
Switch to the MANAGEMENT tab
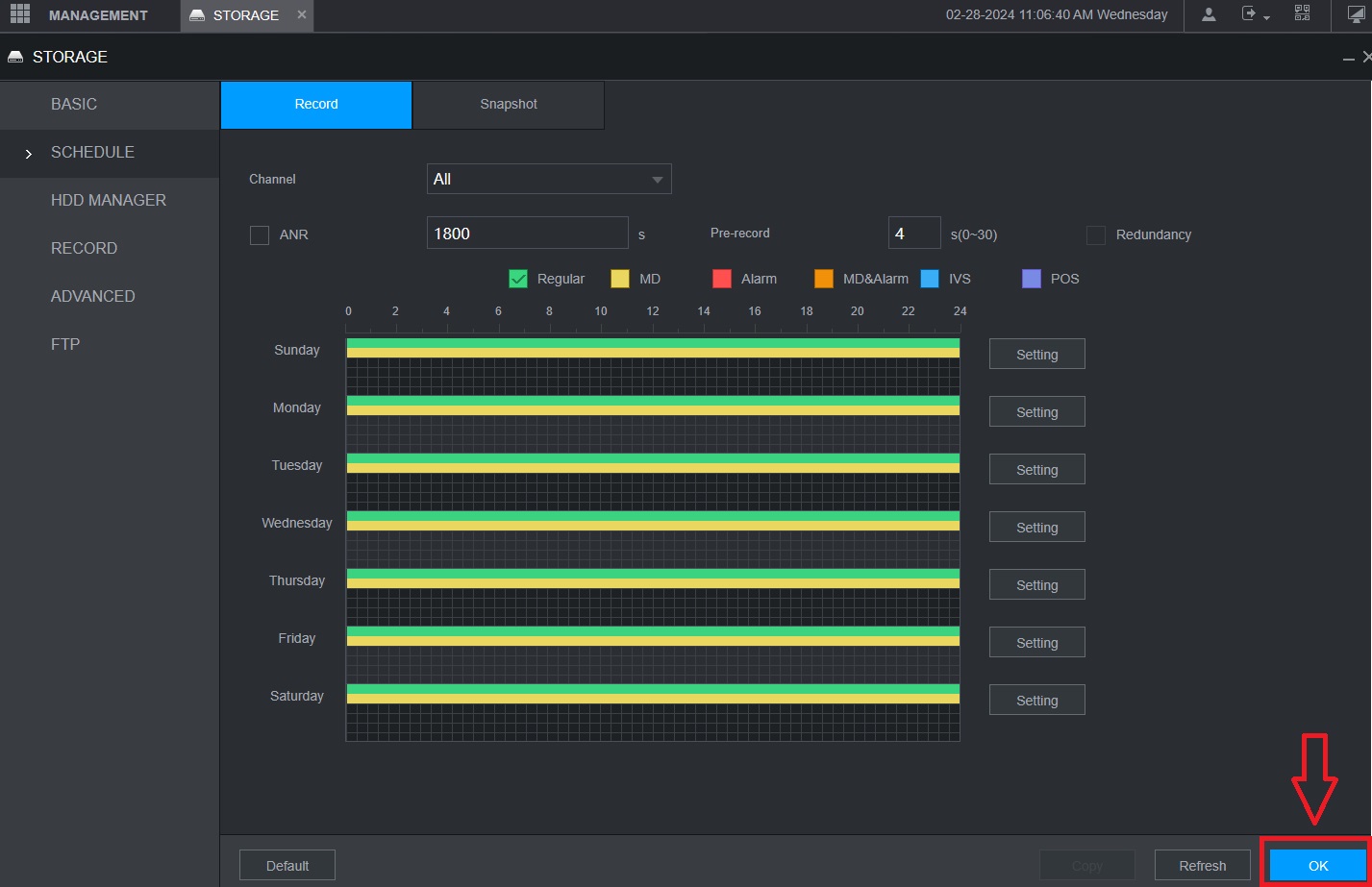(98, 15)
